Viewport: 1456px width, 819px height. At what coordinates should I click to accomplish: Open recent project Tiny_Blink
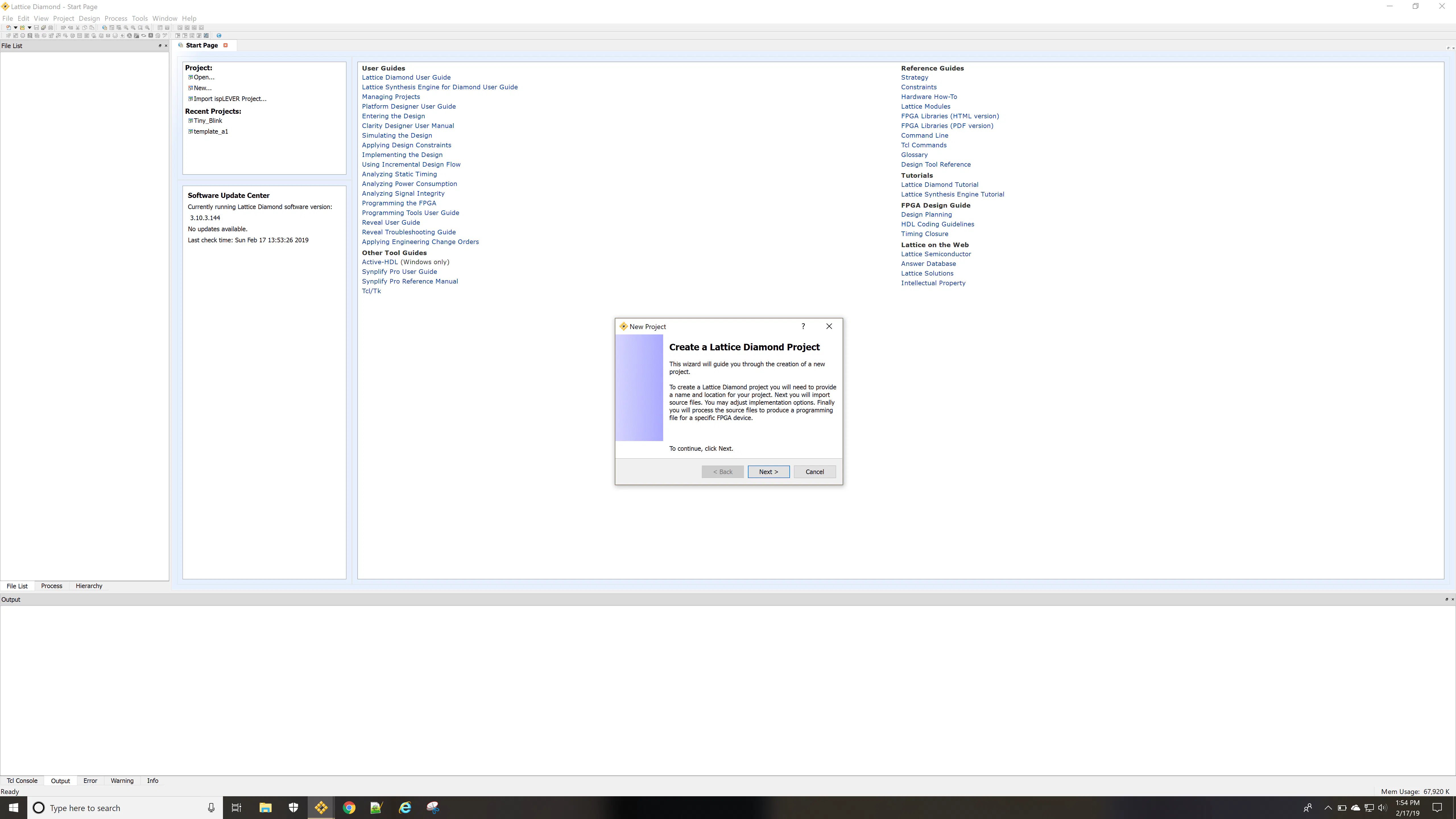[207, 120]
